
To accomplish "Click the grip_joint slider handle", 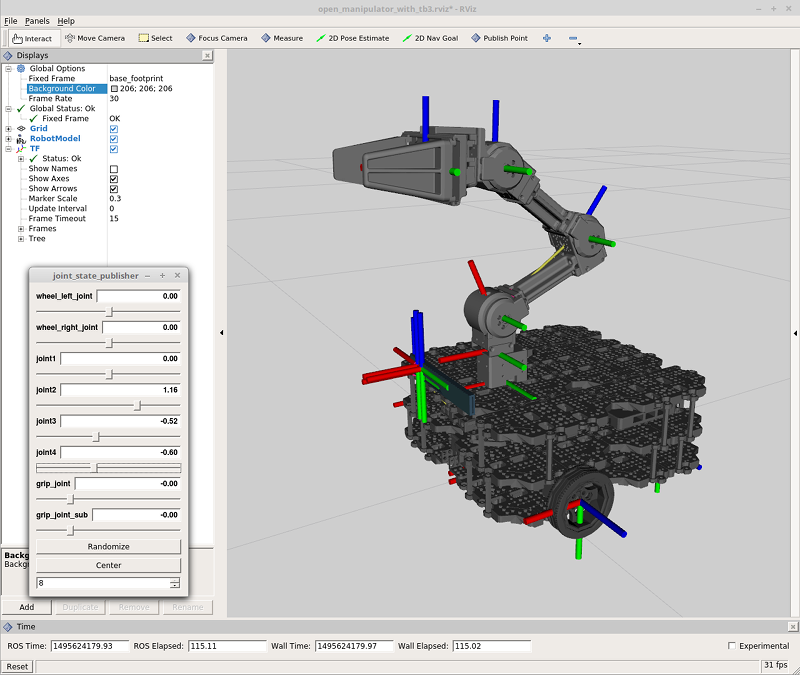I will 71,499.
